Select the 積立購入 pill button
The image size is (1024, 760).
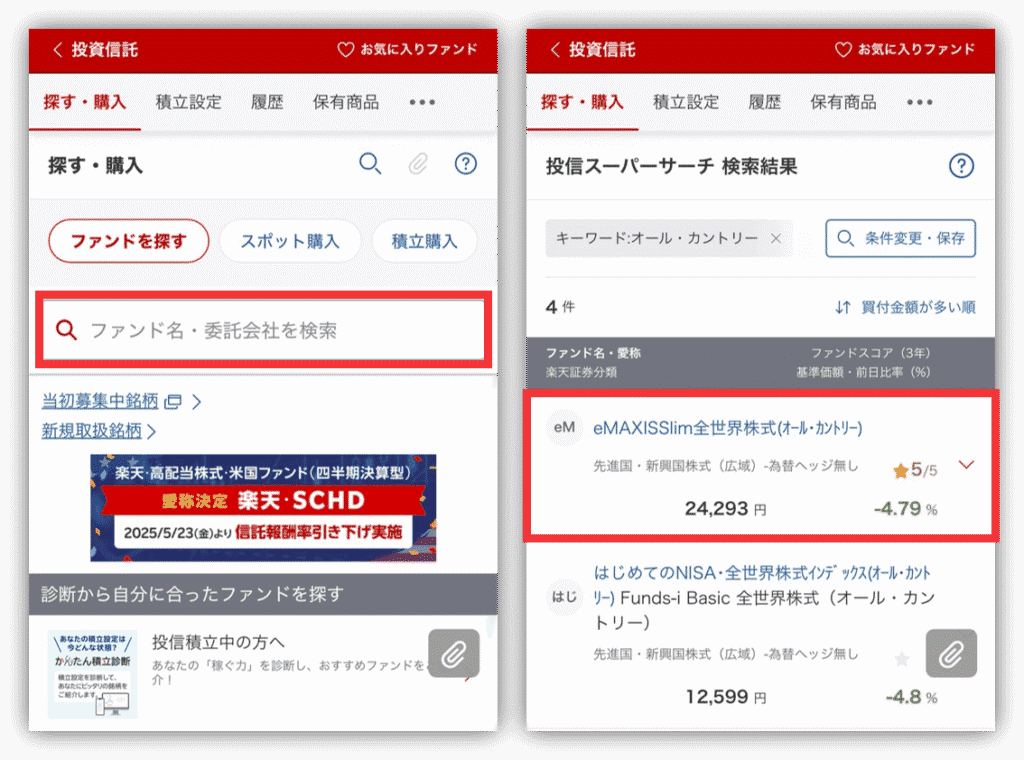tap(424, 241)
